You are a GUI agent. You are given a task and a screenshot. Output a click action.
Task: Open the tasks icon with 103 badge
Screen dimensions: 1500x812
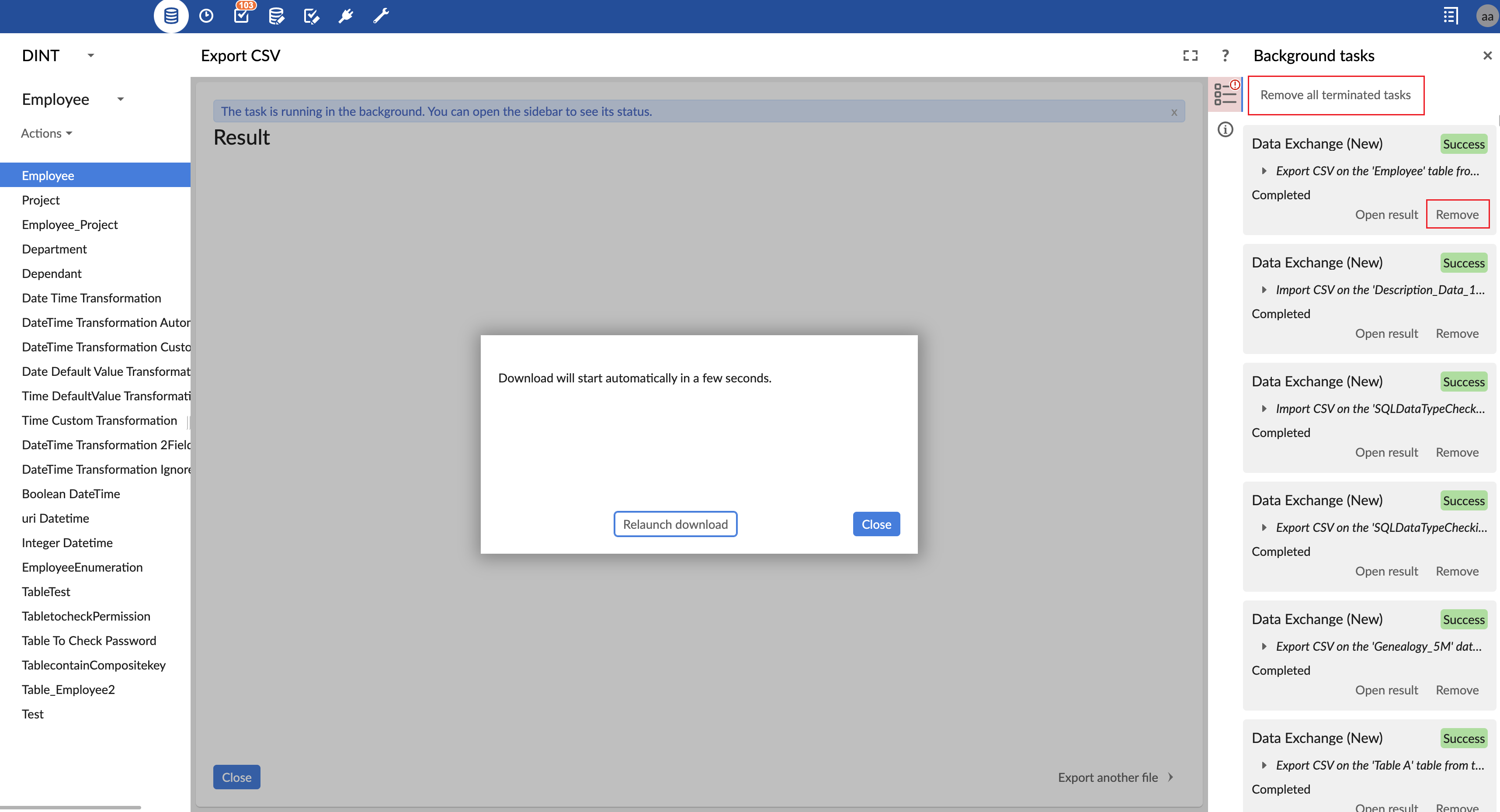pos(242,16)
